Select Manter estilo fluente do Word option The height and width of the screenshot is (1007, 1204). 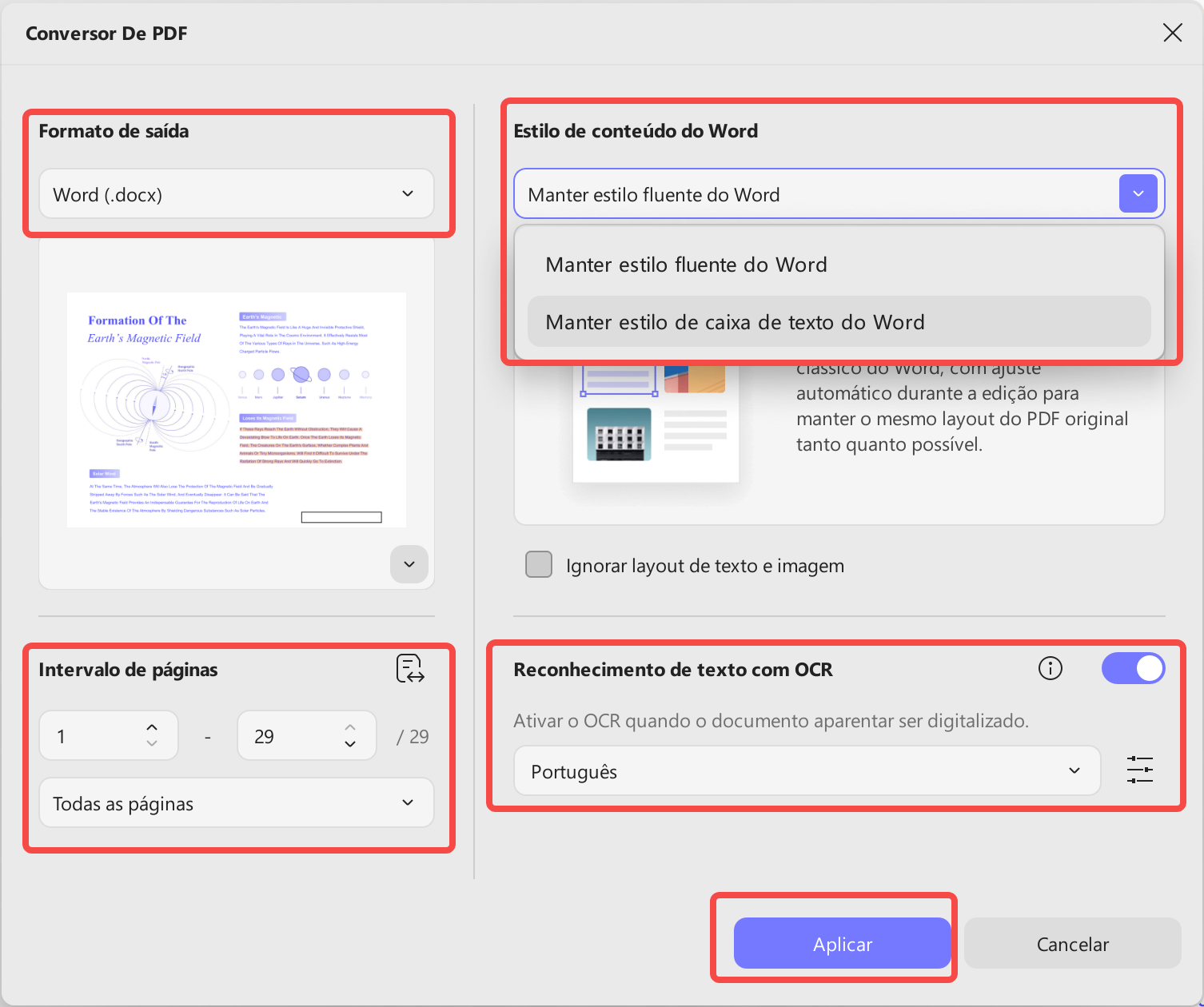point(839,265)
